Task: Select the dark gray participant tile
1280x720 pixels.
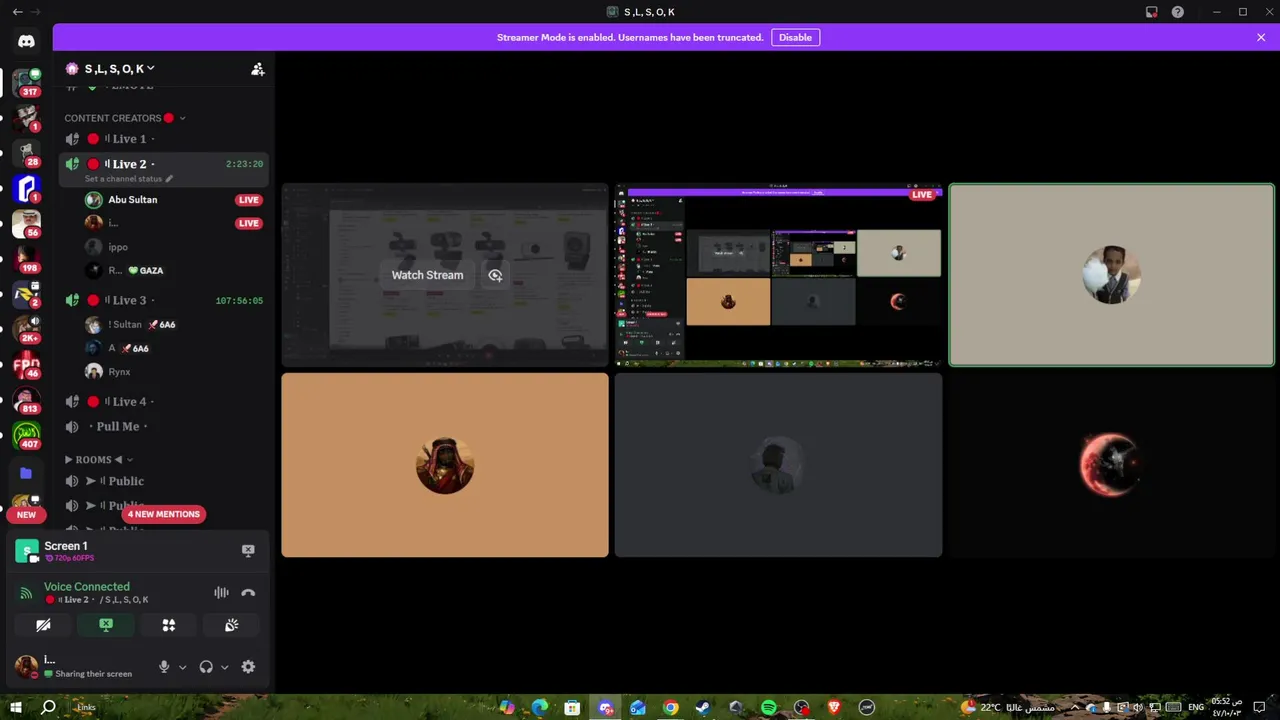Action: 778,465
